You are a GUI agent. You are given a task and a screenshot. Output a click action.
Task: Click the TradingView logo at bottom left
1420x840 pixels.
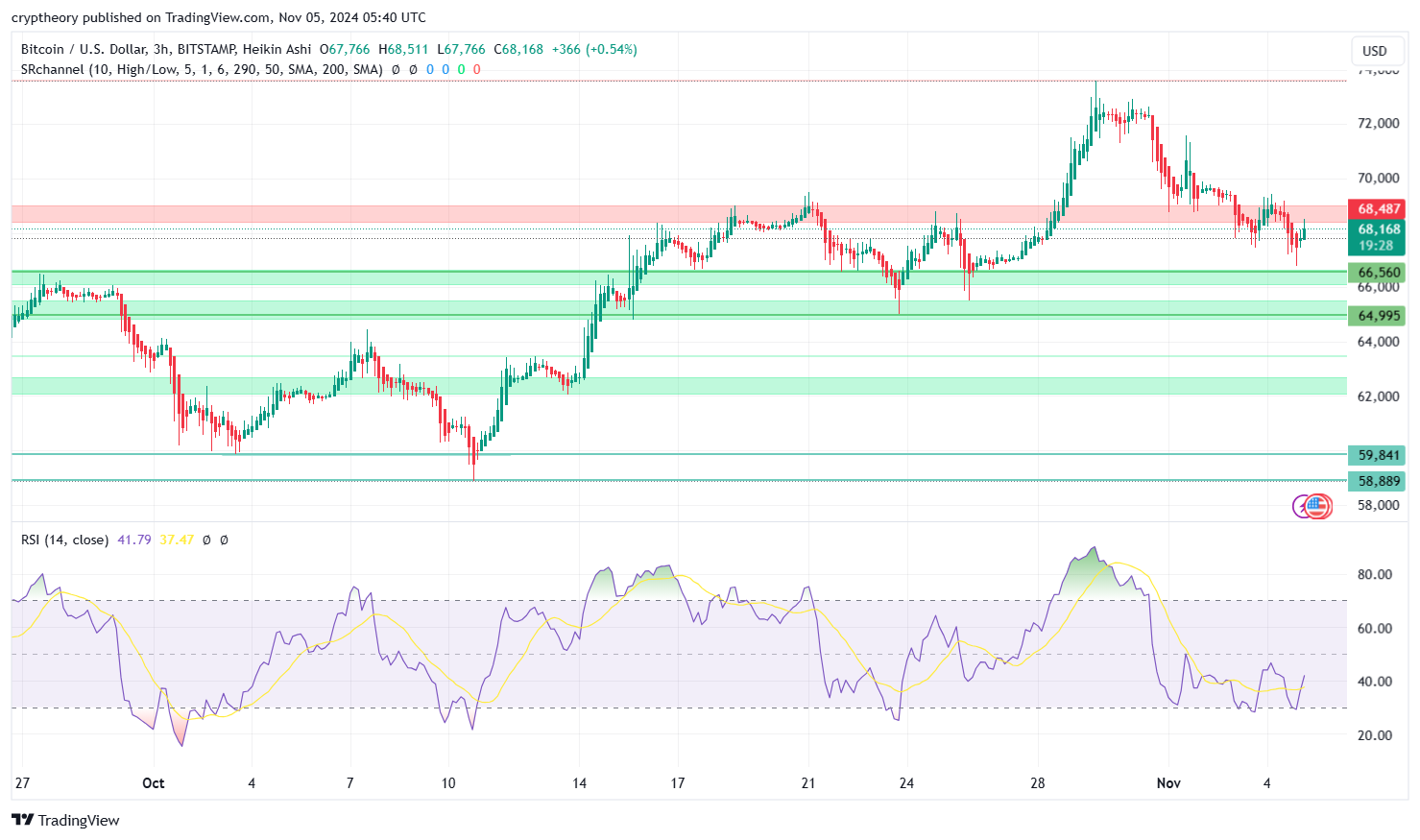pyautogui.click(x=65, y=820)
